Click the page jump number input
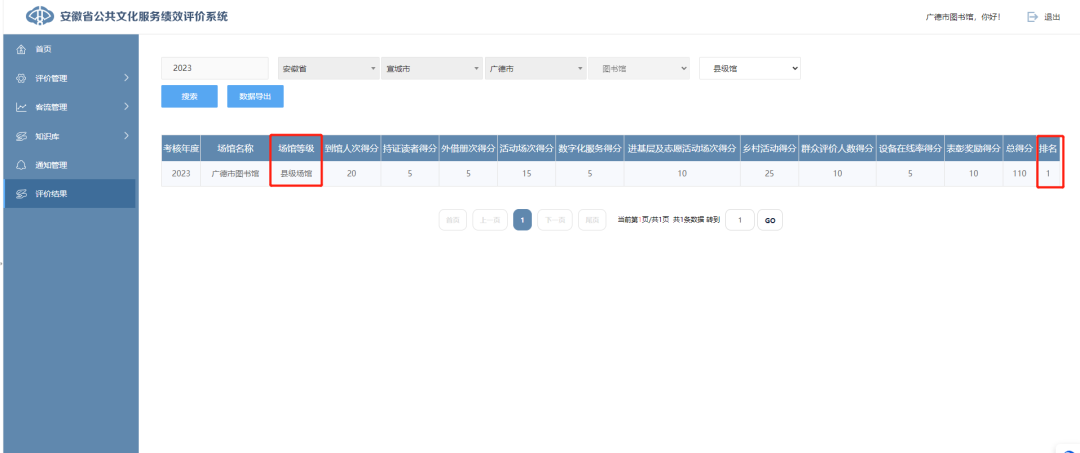The width and height of the screenshot is (1080, 453). coord(740,220)
